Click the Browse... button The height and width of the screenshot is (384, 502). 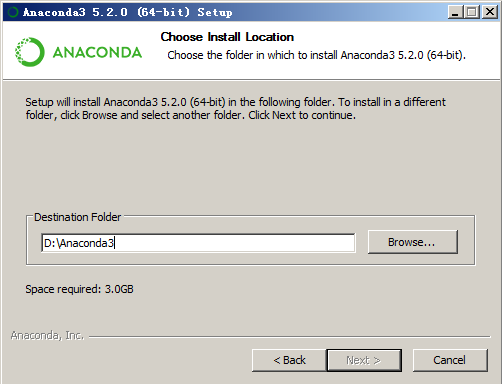coord(413,242)
